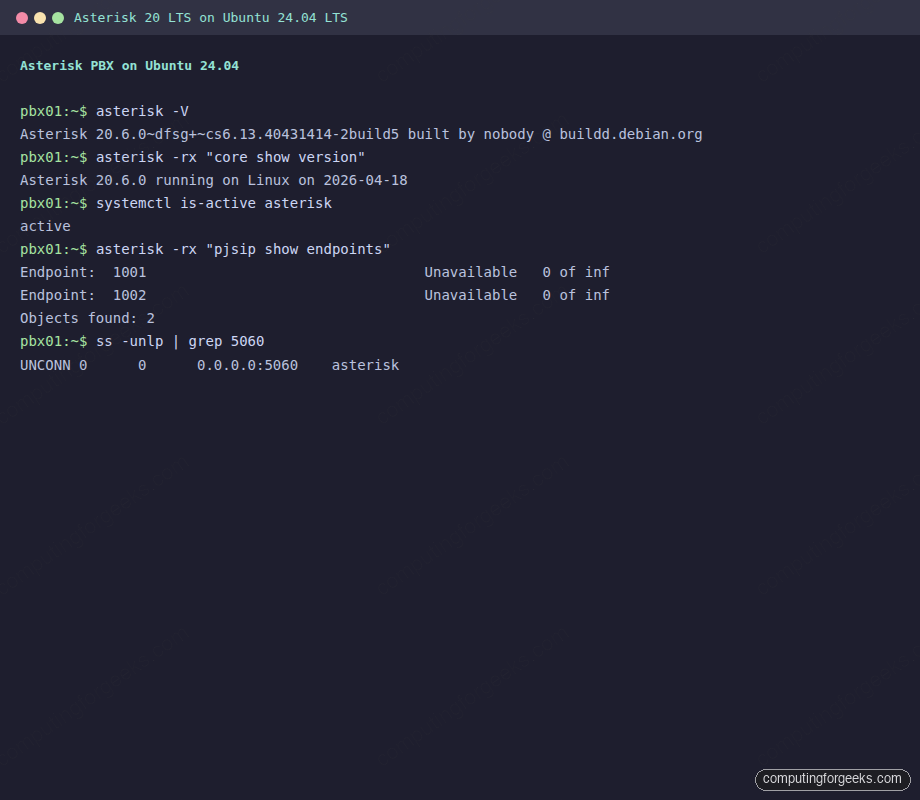Click the computingforgeeks.com badge
920x800 pixels.
pos(832,779)
